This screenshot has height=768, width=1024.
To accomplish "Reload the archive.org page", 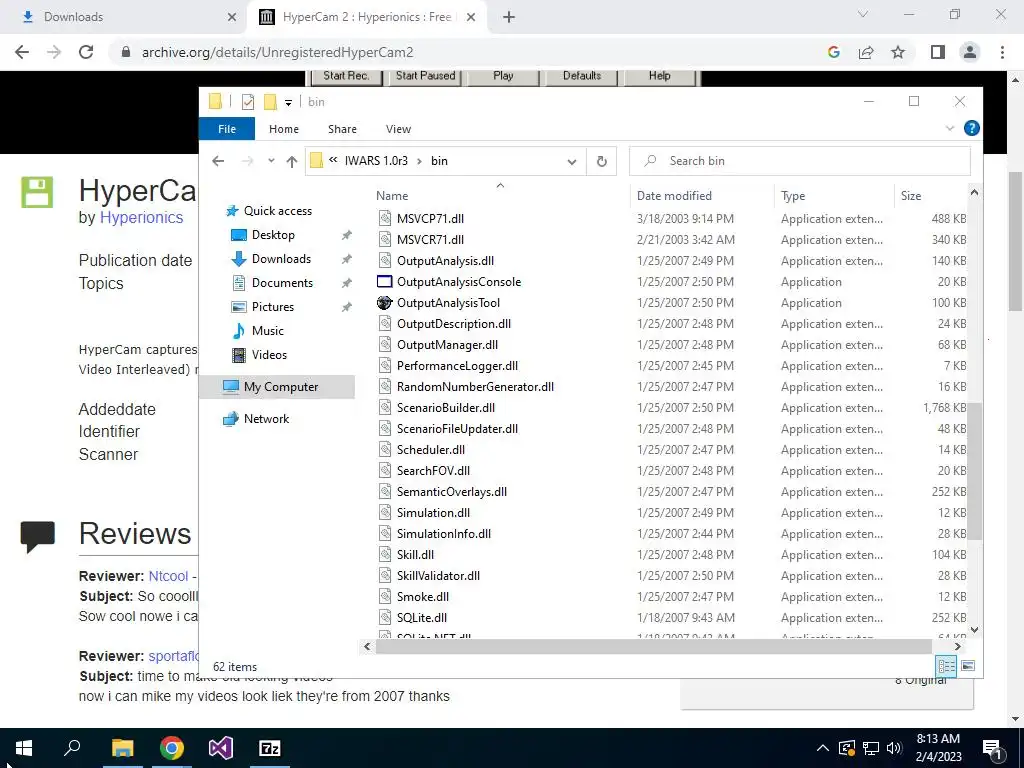I will point(86,52).
